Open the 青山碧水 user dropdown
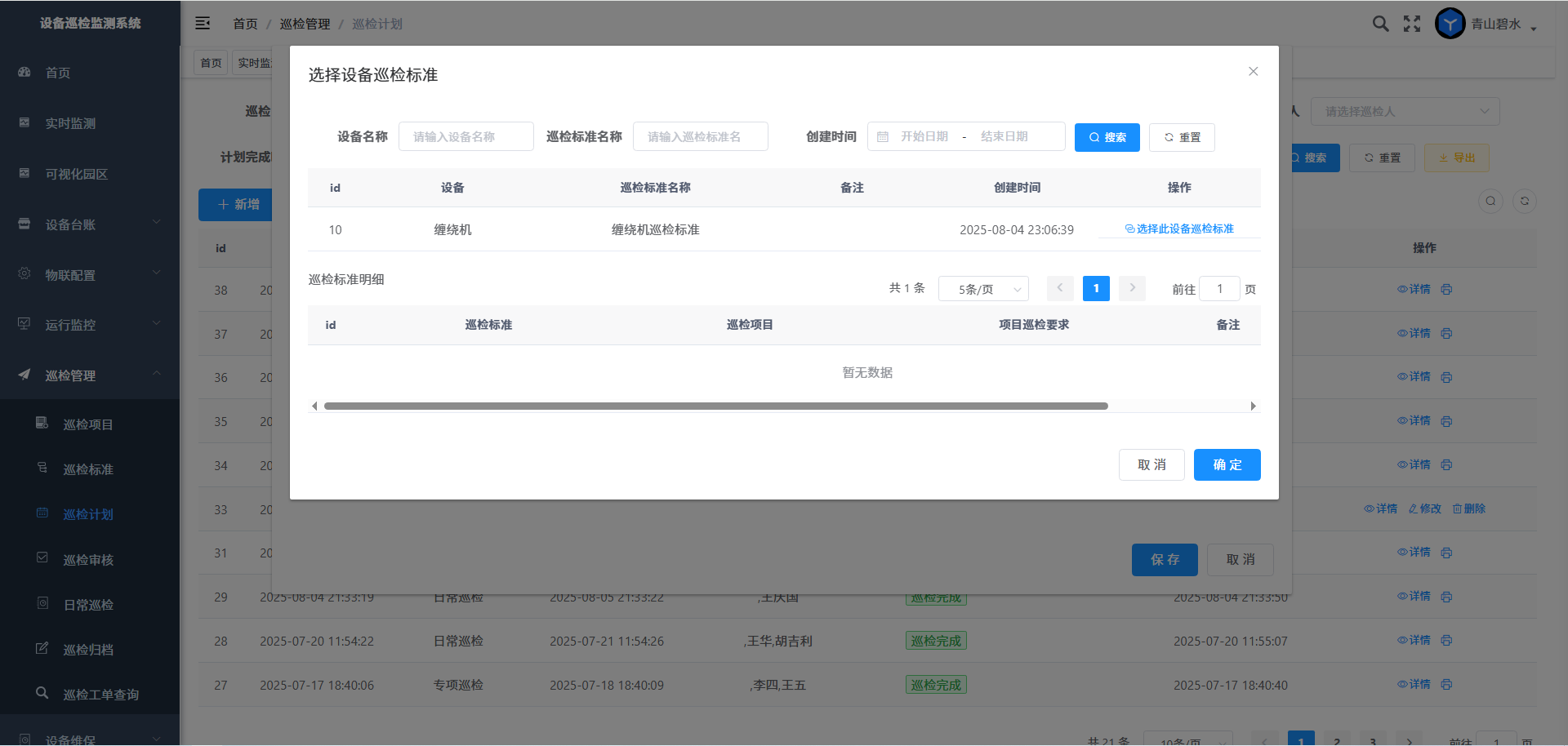The width and height of the screenshot is (1568, 746). click(x=1503, y=24)
